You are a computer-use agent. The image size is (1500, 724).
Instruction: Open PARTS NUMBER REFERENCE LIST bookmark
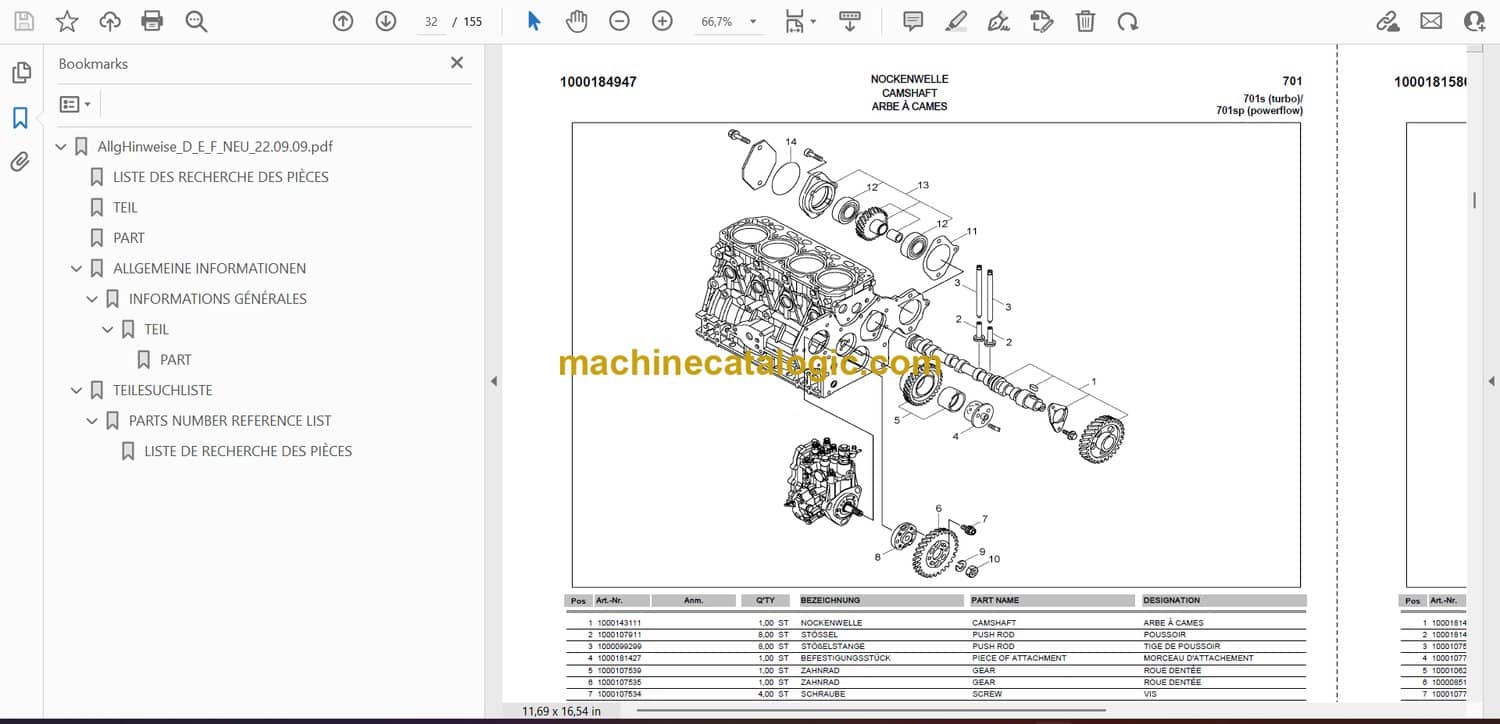(x=229, y=421)
